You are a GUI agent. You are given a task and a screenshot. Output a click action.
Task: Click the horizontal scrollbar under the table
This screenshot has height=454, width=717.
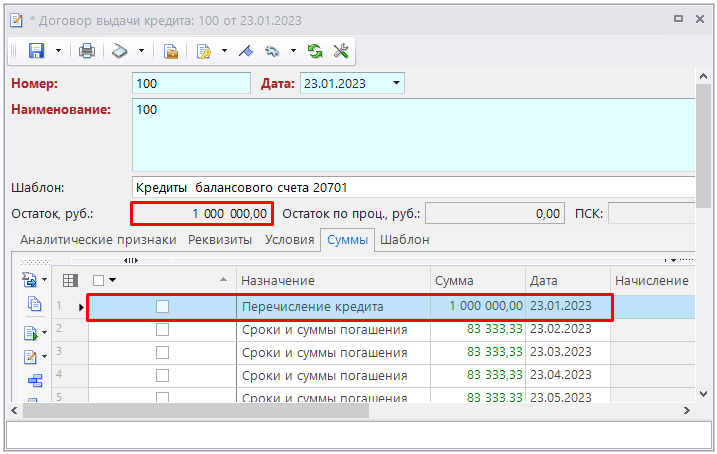(200, 410)
